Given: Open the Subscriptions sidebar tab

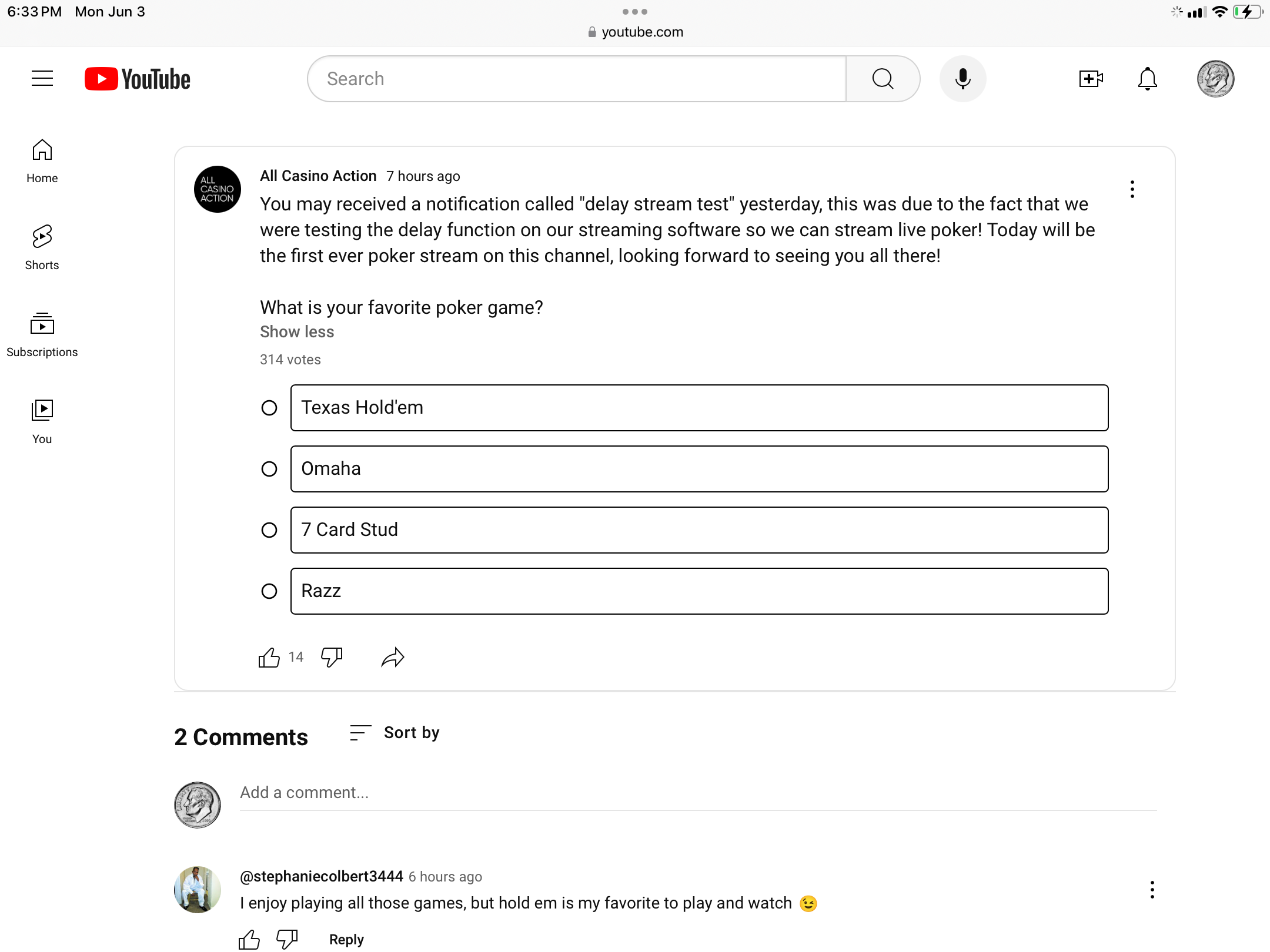Looking at the screenshot, I should [42, 334].
